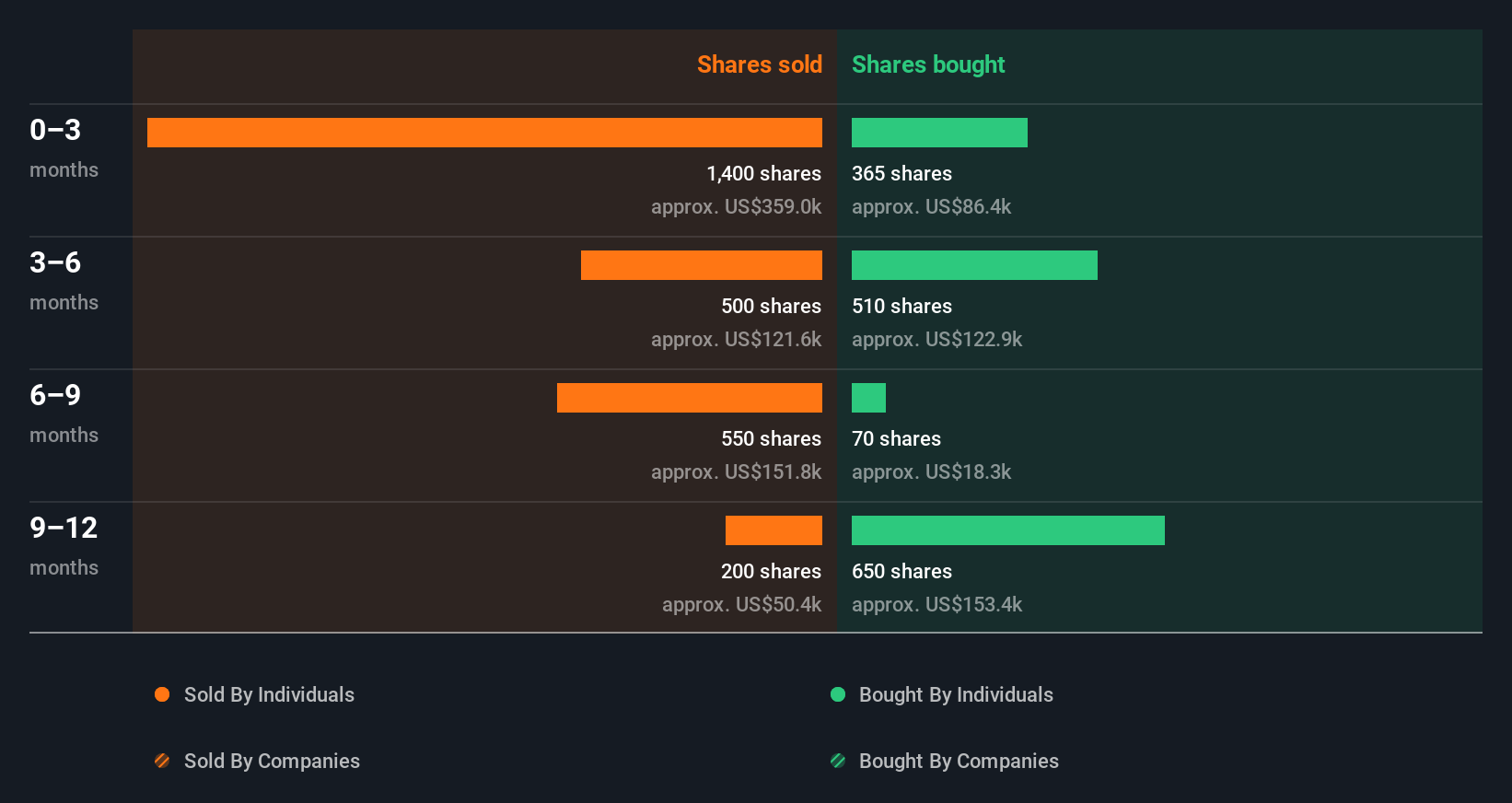The image size is (1512, 803).
Task: Click the 'approx. US$359.0k' value
Action: coord(736,207)
